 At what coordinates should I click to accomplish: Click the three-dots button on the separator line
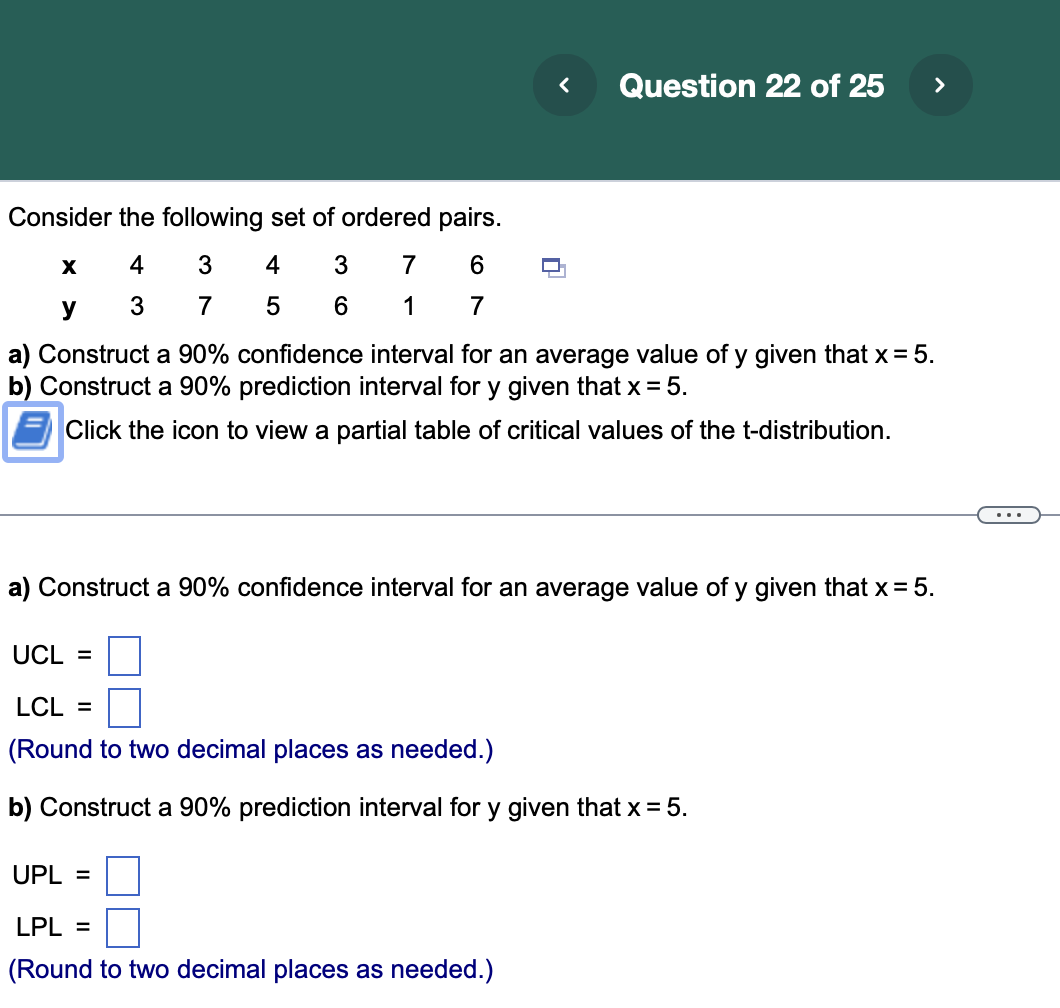(1009, 514)
